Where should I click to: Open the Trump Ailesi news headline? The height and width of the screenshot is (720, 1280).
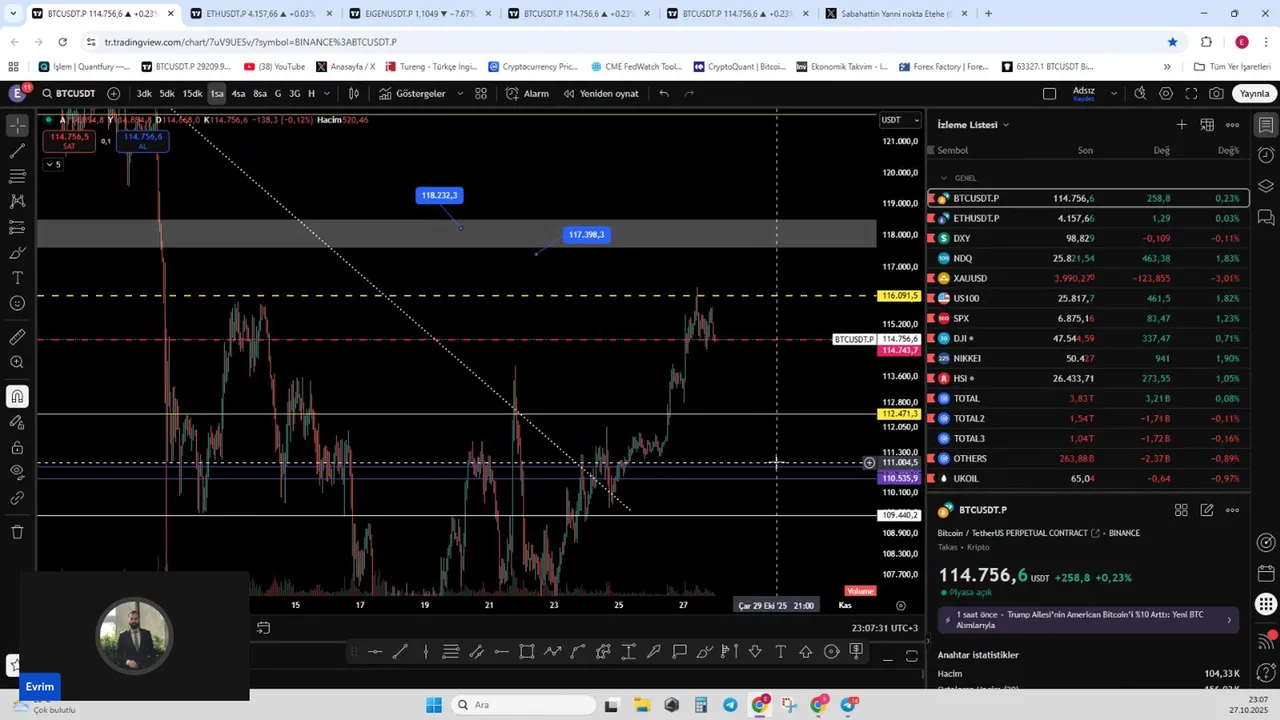pyautogui.click(x=1089, y=619)
